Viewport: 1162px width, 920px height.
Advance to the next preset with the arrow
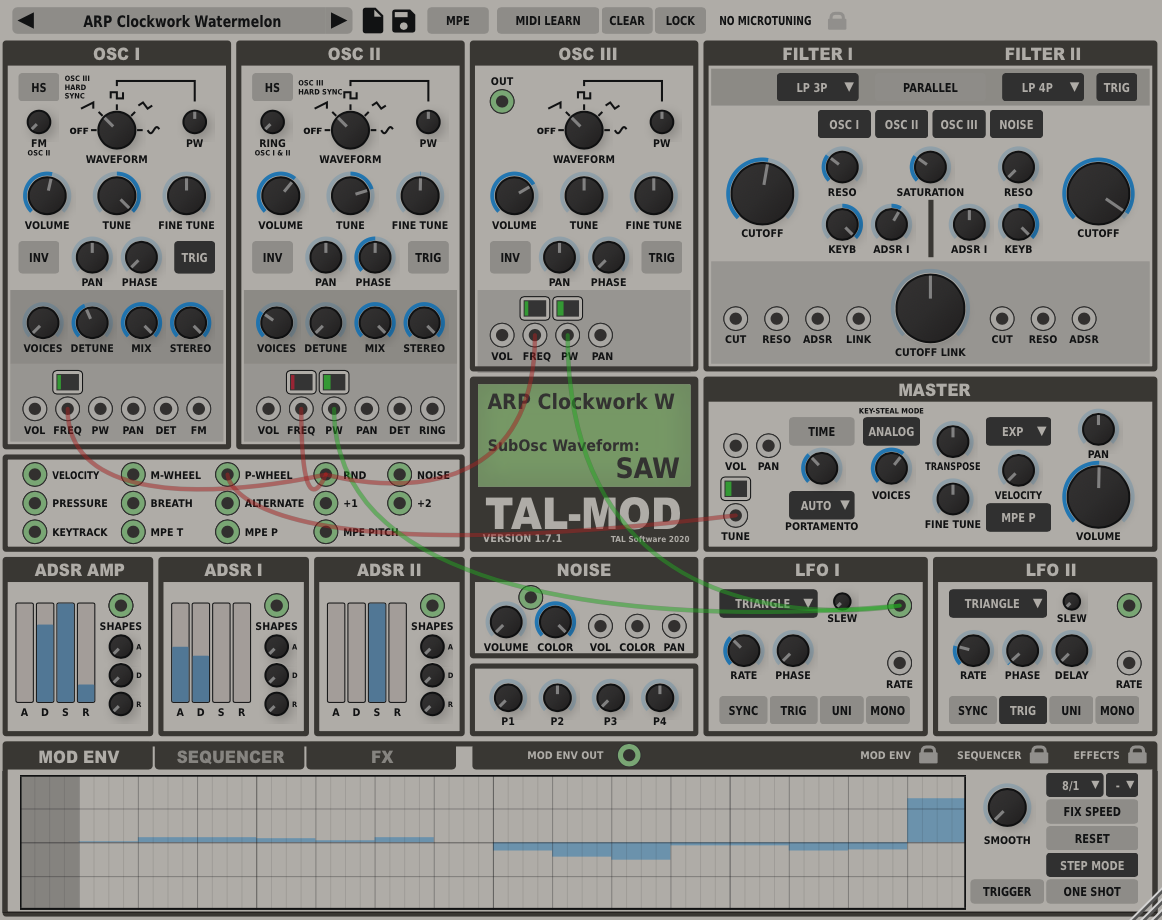pyautogui.click(x=341, y=20)
